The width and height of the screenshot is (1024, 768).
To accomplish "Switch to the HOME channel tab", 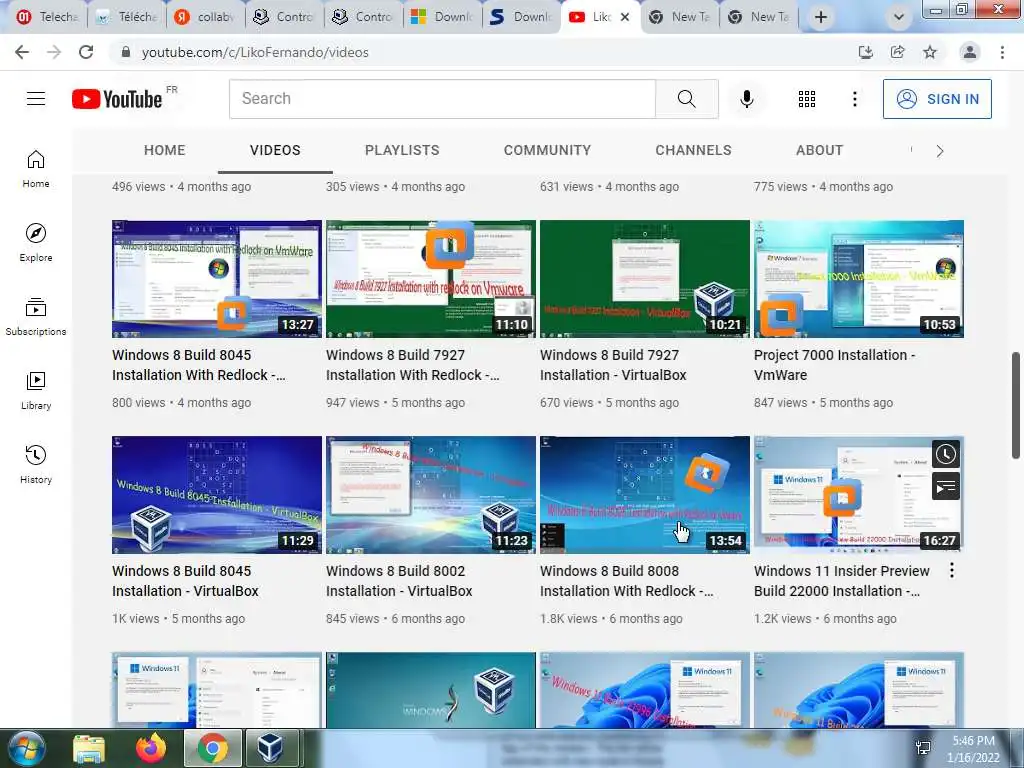I will tap(165, 150).
